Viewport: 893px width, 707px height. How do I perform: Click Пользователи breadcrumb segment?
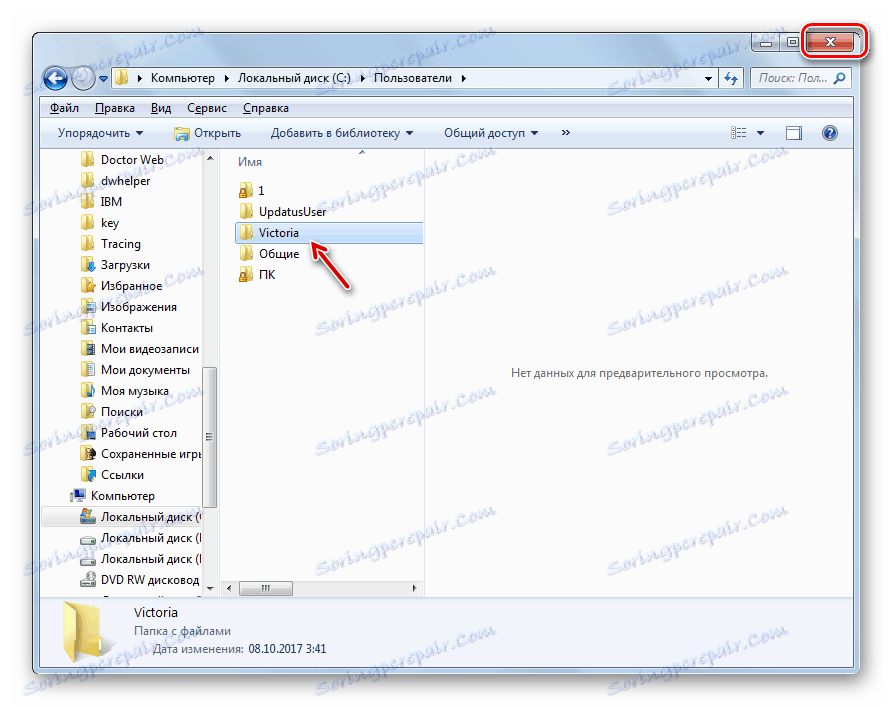(412, 78)
